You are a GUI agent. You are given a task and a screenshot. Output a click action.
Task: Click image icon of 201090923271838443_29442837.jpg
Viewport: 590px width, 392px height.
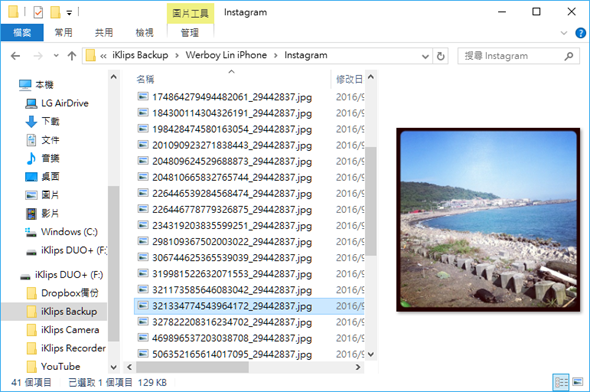click(x=143, y=145)
